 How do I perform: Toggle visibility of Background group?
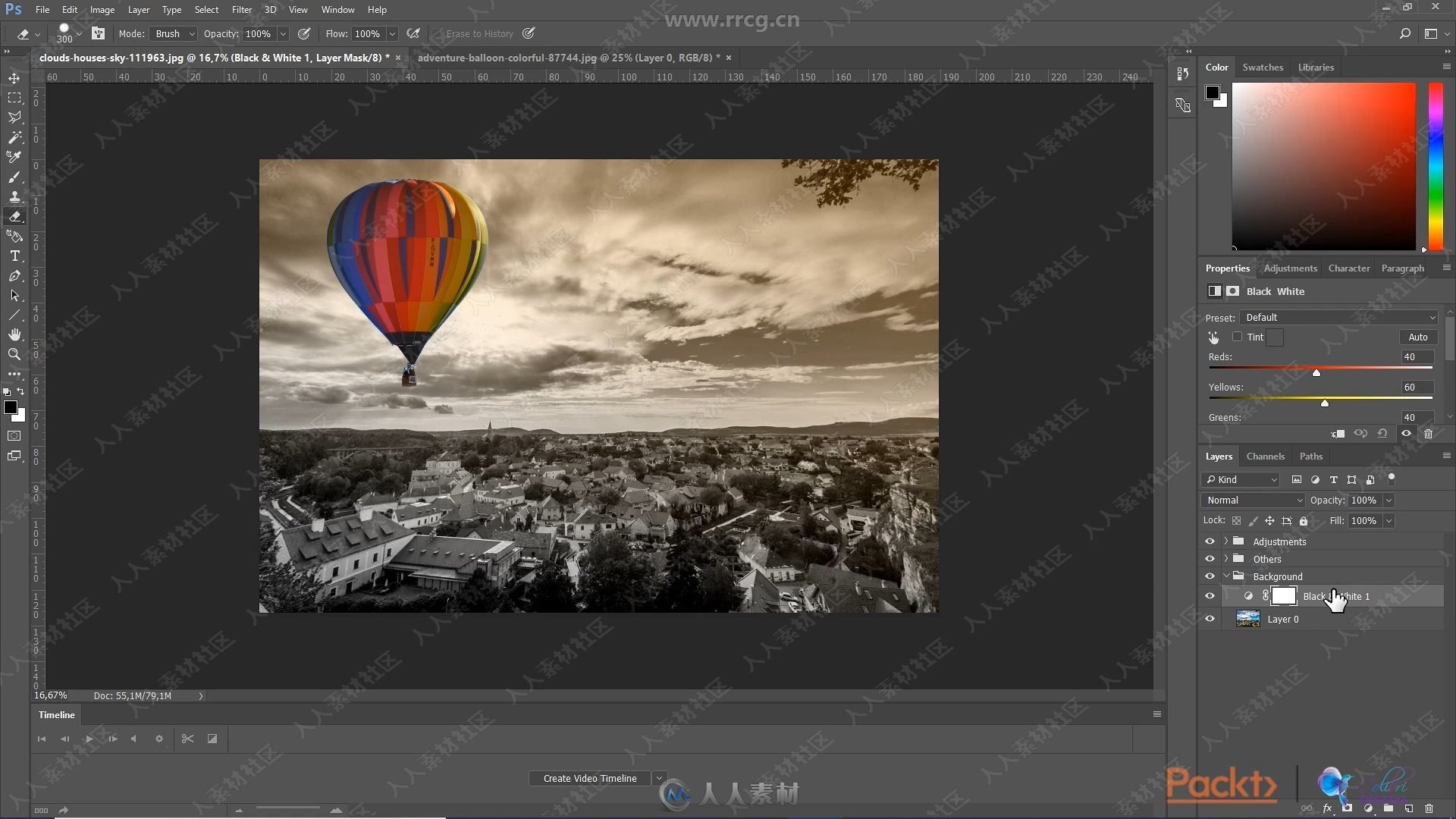coord(1210,576)
